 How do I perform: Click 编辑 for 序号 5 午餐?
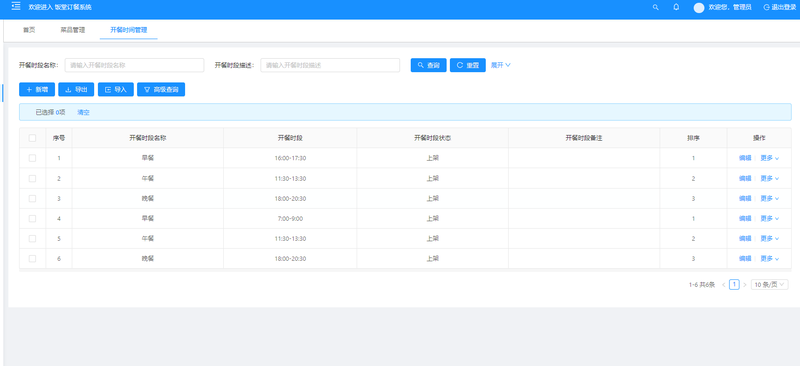pos(745,238)
